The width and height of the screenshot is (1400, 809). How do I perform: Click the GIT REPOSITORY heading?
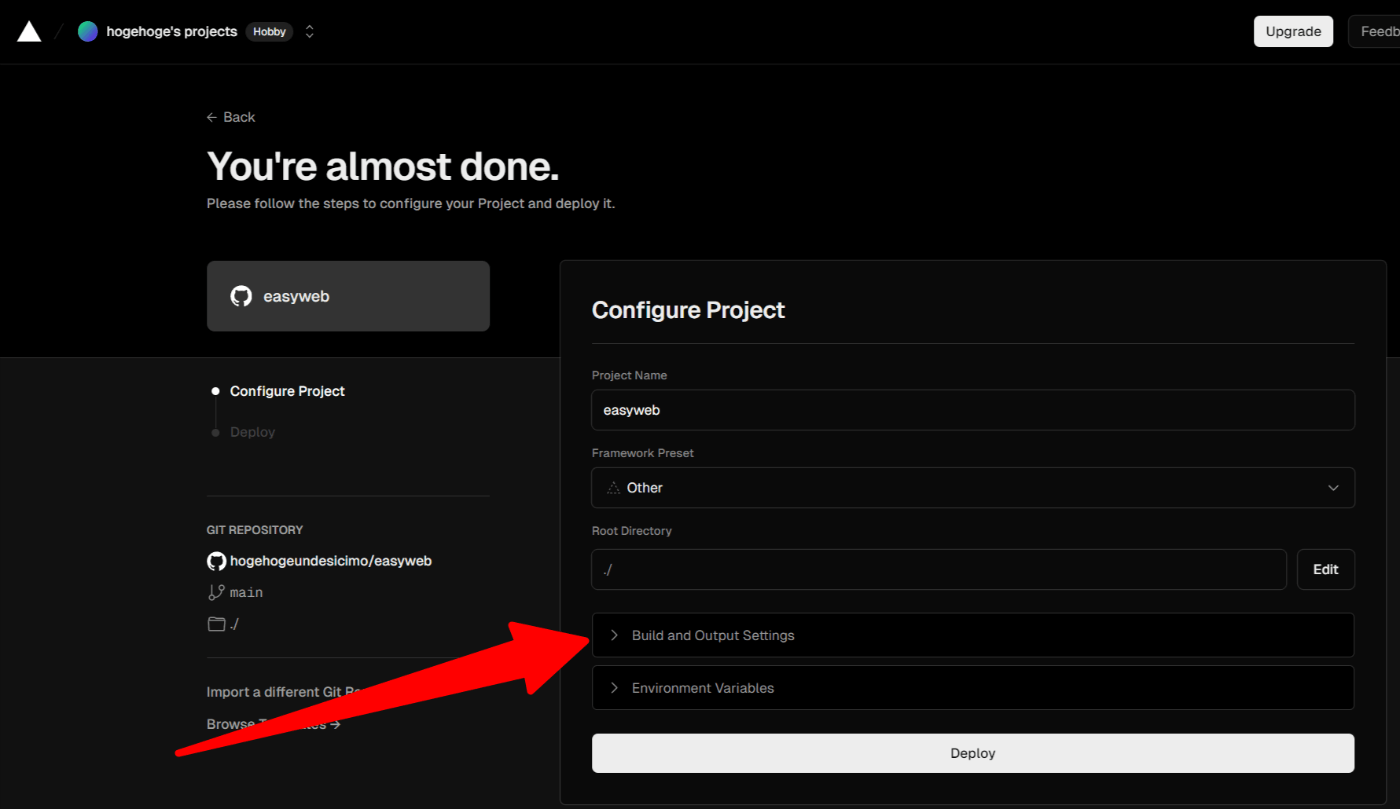click(x=255, y=530)
